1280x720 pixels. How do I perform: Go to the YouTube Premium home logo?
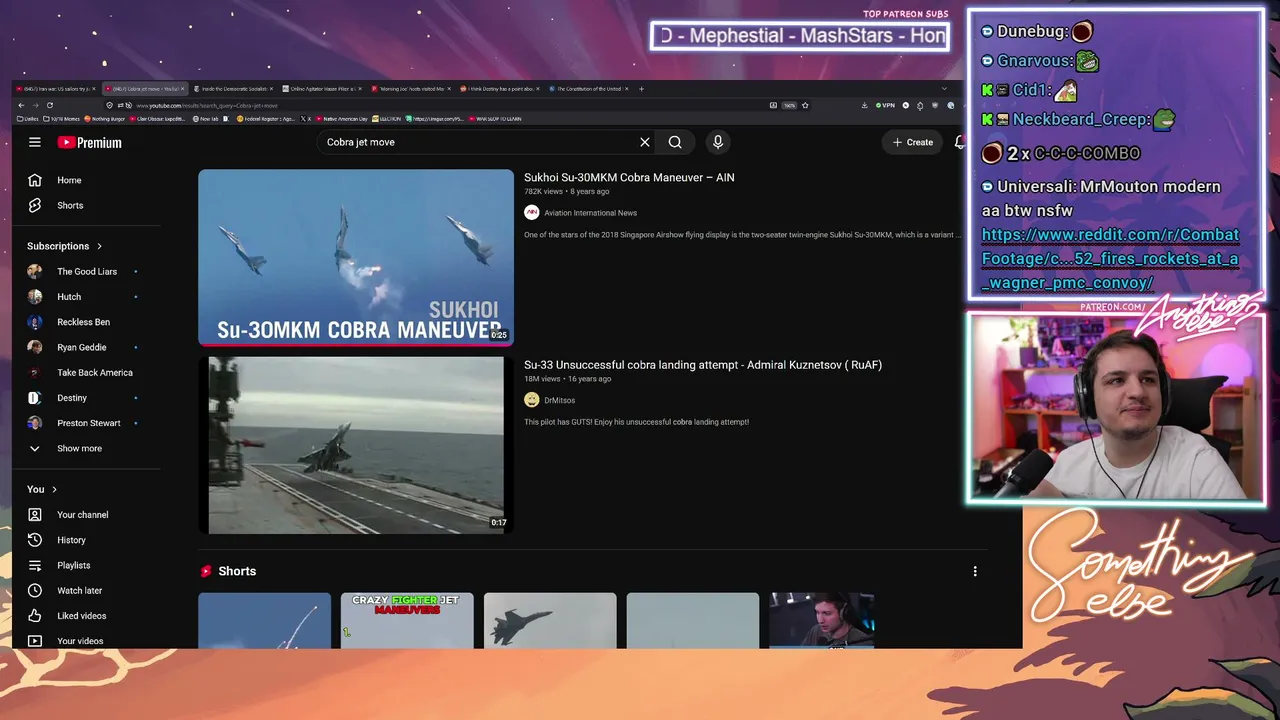pyautogui.click(x=89, y=142)
